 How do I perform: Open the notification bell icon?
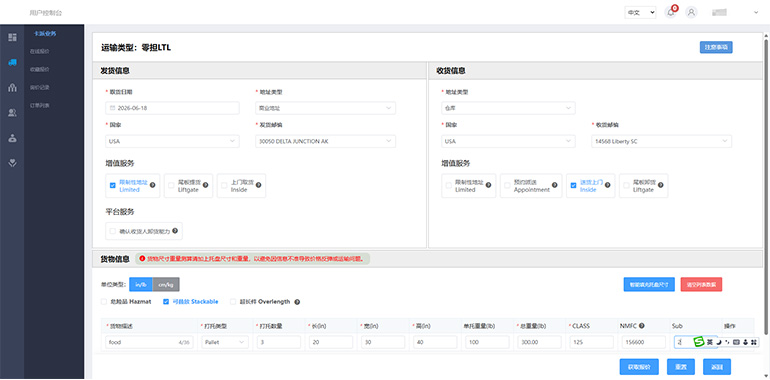click(670, 12)
